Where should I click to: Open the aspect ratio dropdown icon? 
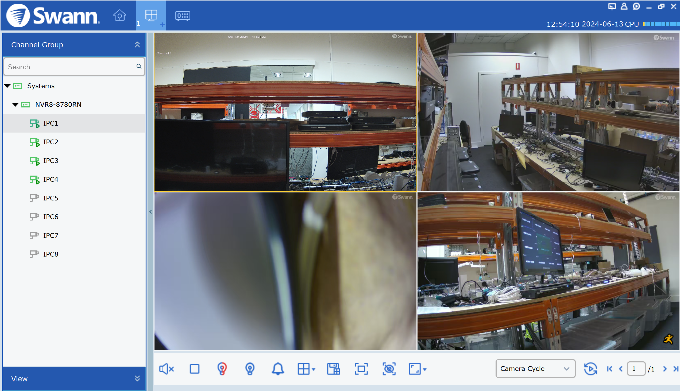417,369
